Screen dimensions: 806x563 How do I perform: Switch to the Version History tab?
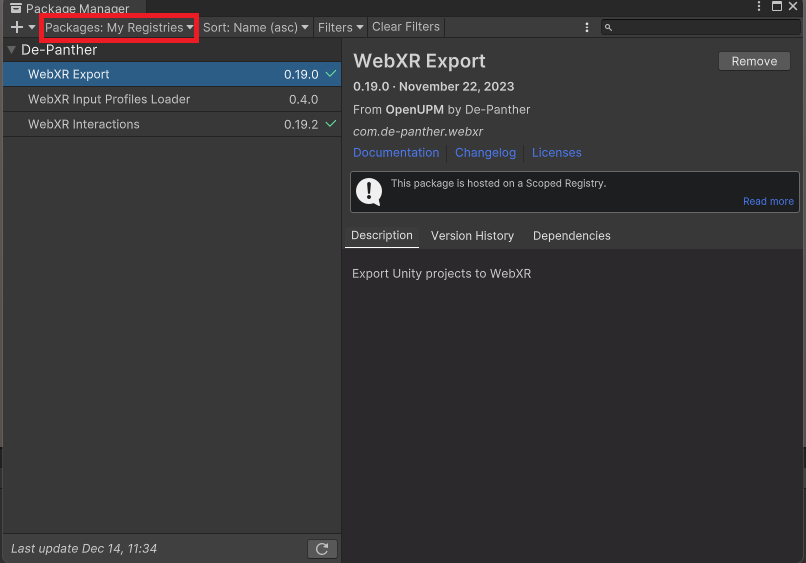(472, 236)
